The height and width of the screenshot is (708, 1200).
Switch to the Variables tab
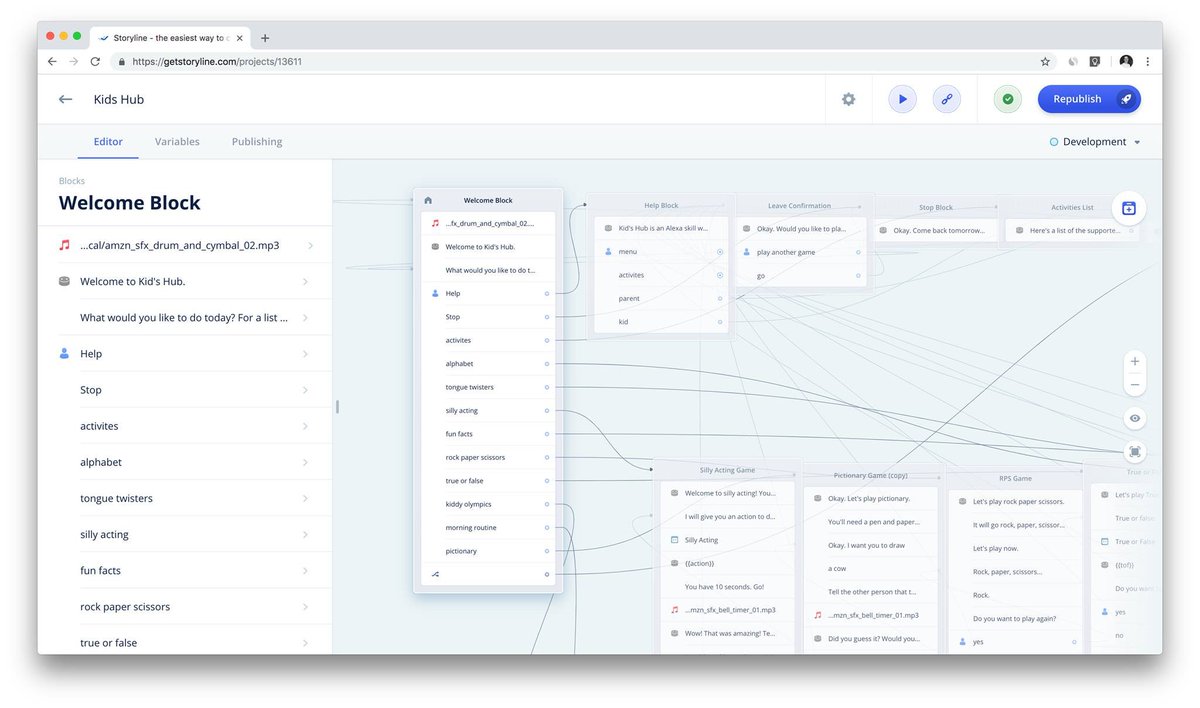point(177,141)
